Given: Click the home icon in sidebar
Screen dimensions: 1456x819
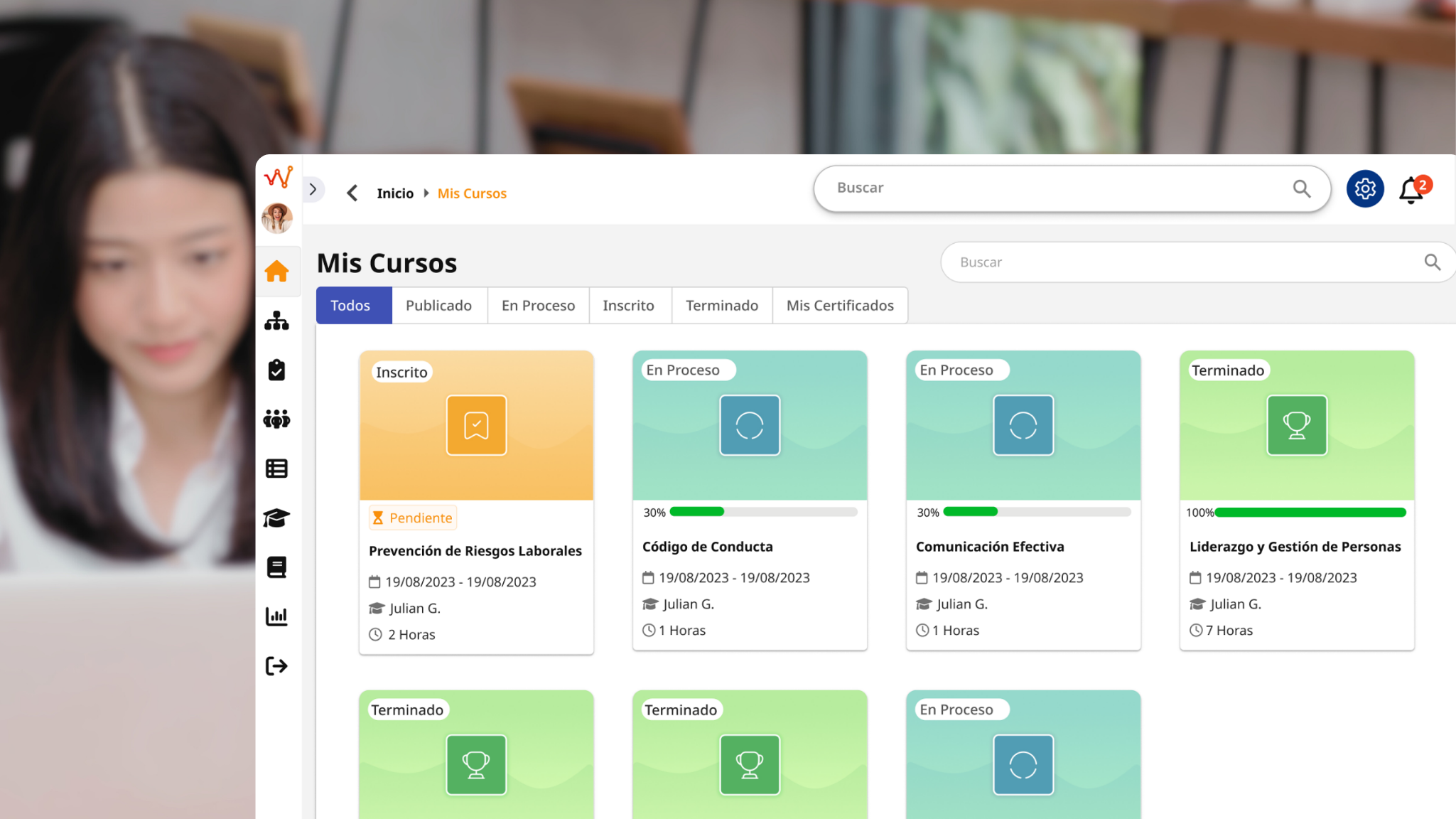Looking at the screenshot, I should tap(276, 271).
